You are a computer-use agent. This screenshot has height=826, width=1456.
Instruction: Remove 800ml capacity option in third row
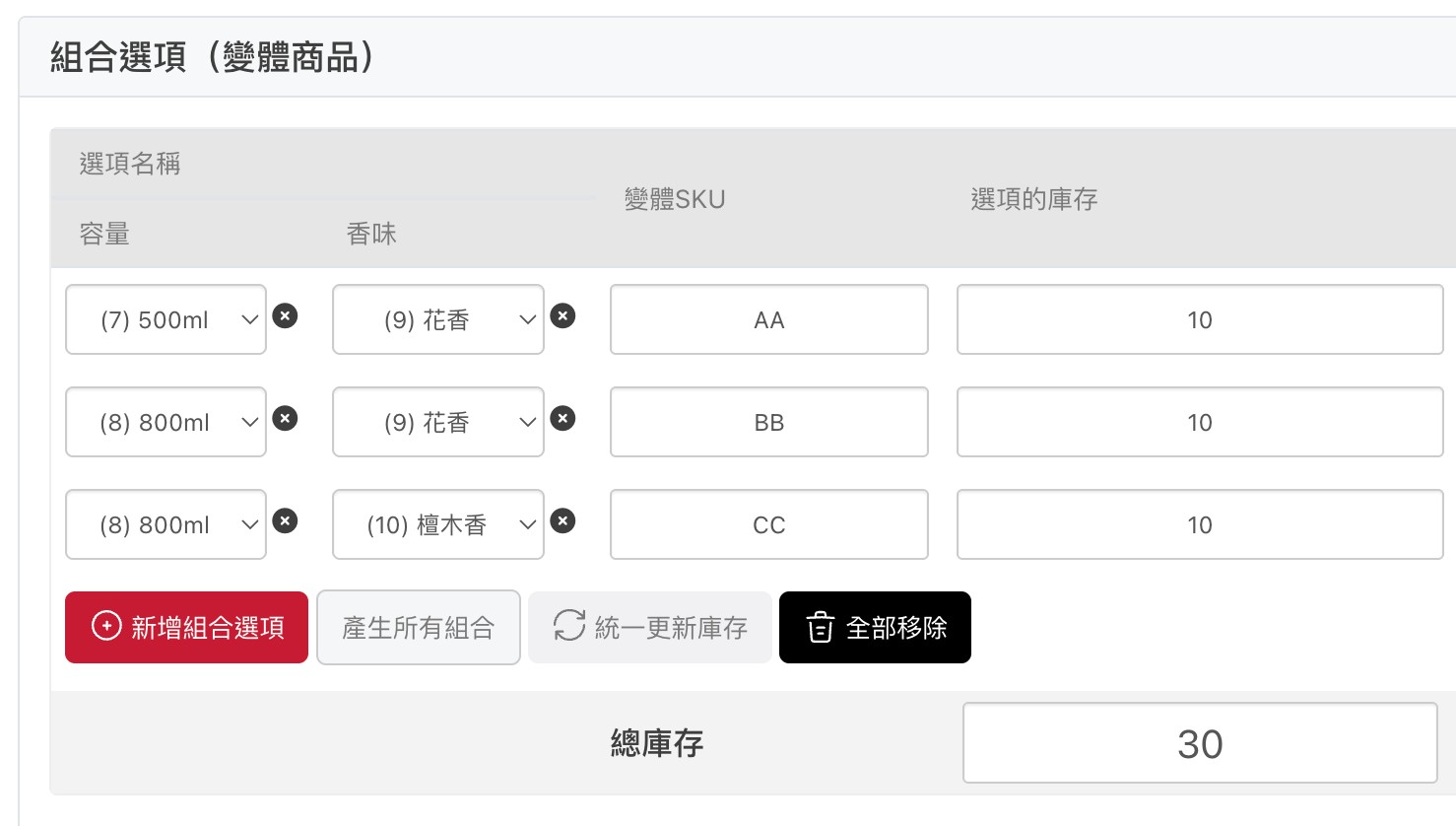pyautogui.click(x=285, y=521)
